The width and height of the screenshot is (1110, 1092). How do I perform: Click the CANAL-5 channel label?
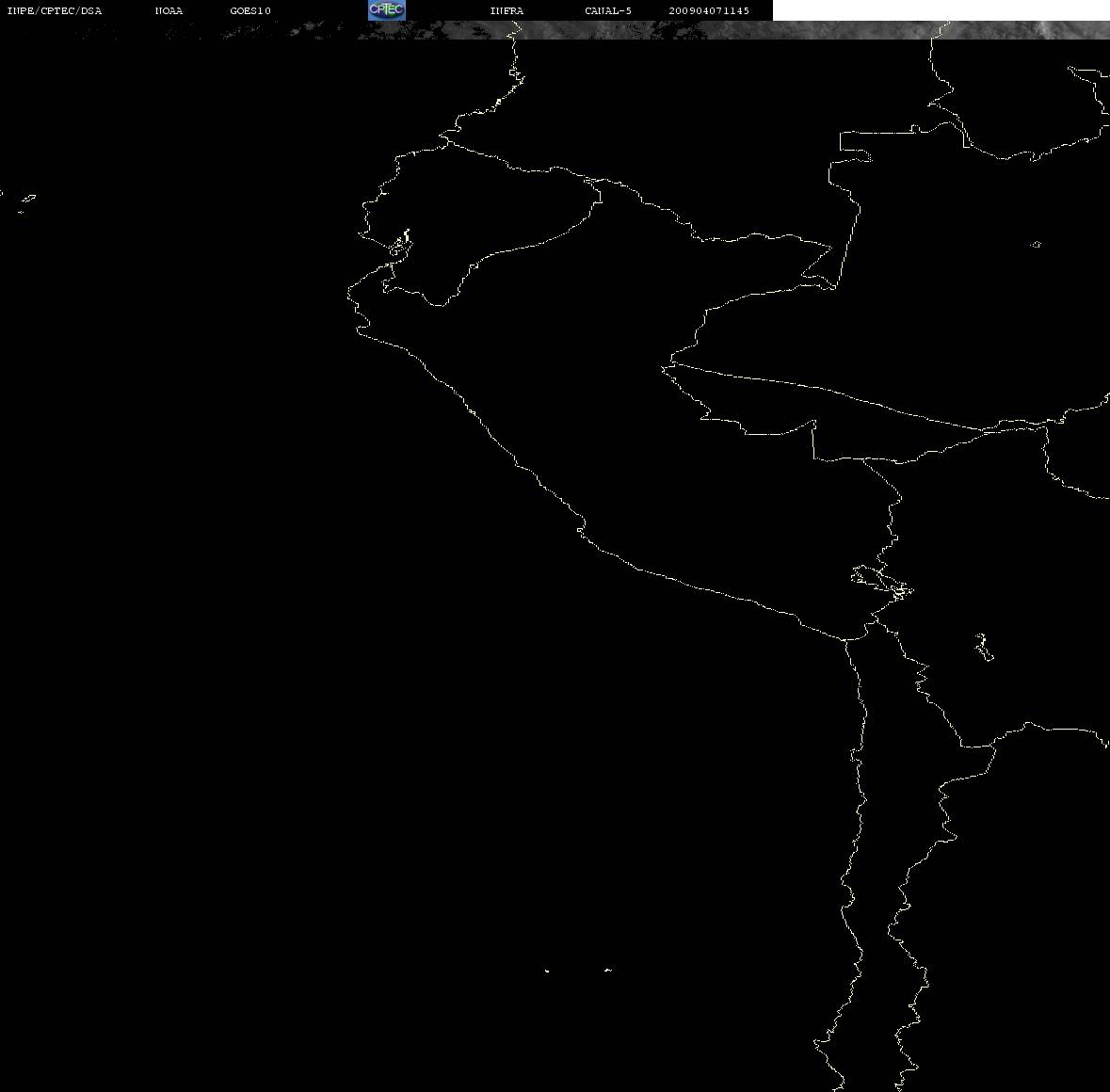[x=608, y=10]
